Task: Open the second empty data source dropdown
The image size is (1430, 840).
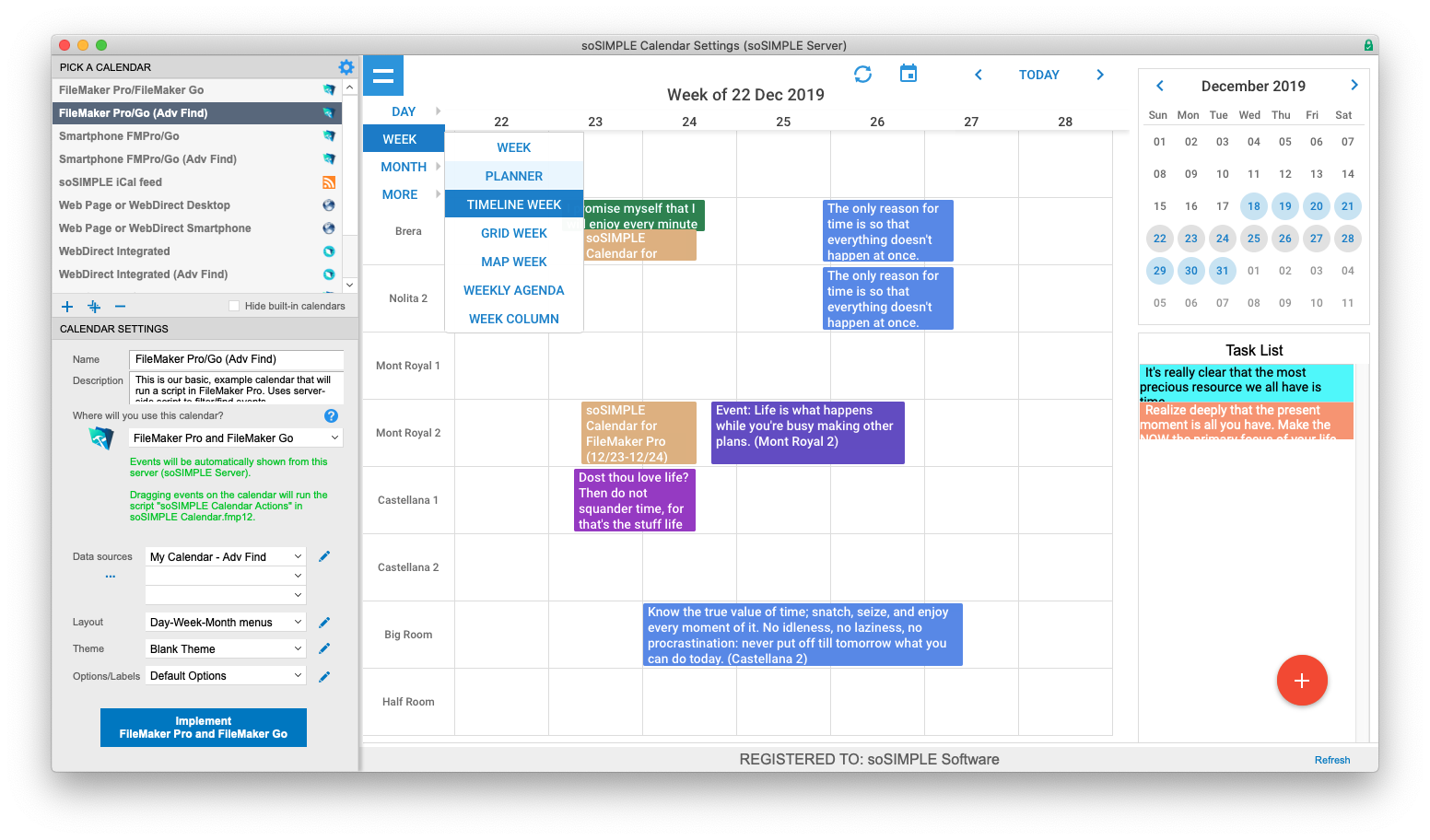Action: coord(226,576)
